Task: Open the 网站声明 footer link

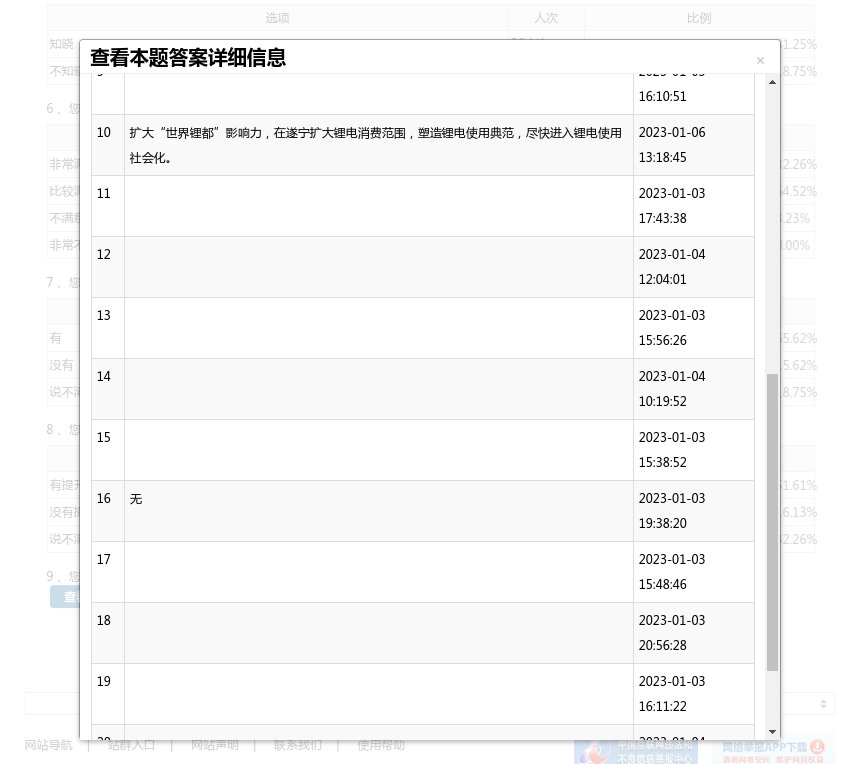Action: click(x=215, y=745)
